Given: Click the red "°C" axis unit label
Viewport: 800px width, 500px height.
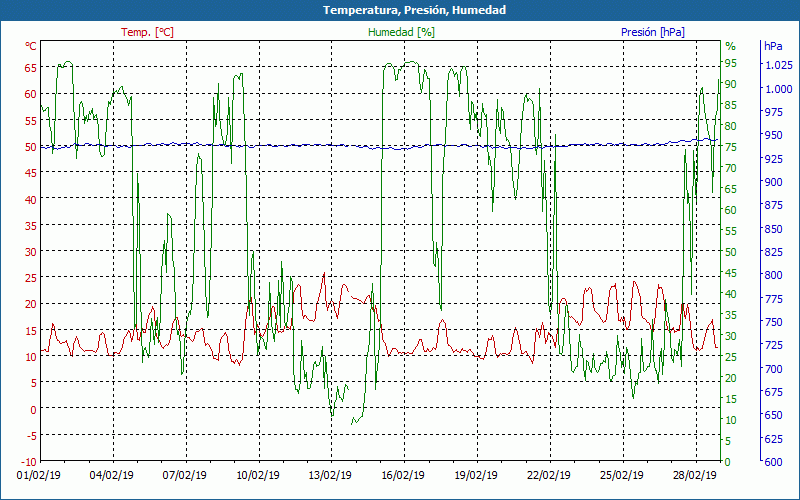Looking at the screenshot, I should click(x=31, y=46).
